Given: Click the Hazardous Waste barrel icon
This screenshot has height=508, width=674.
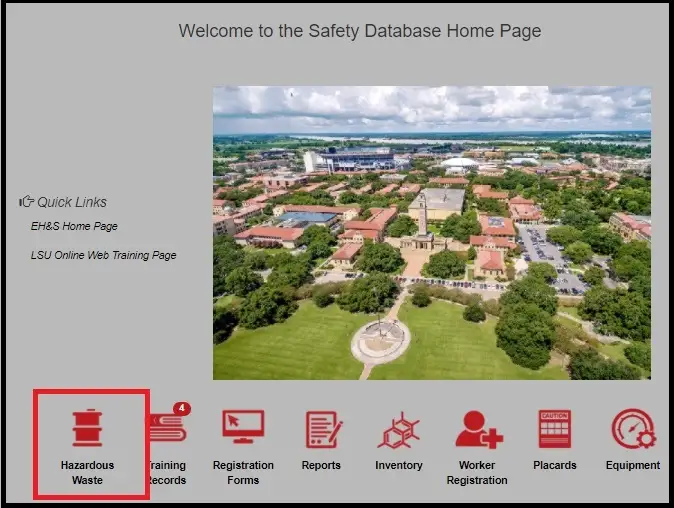Looking at the screenshot, I should (87, 428).
